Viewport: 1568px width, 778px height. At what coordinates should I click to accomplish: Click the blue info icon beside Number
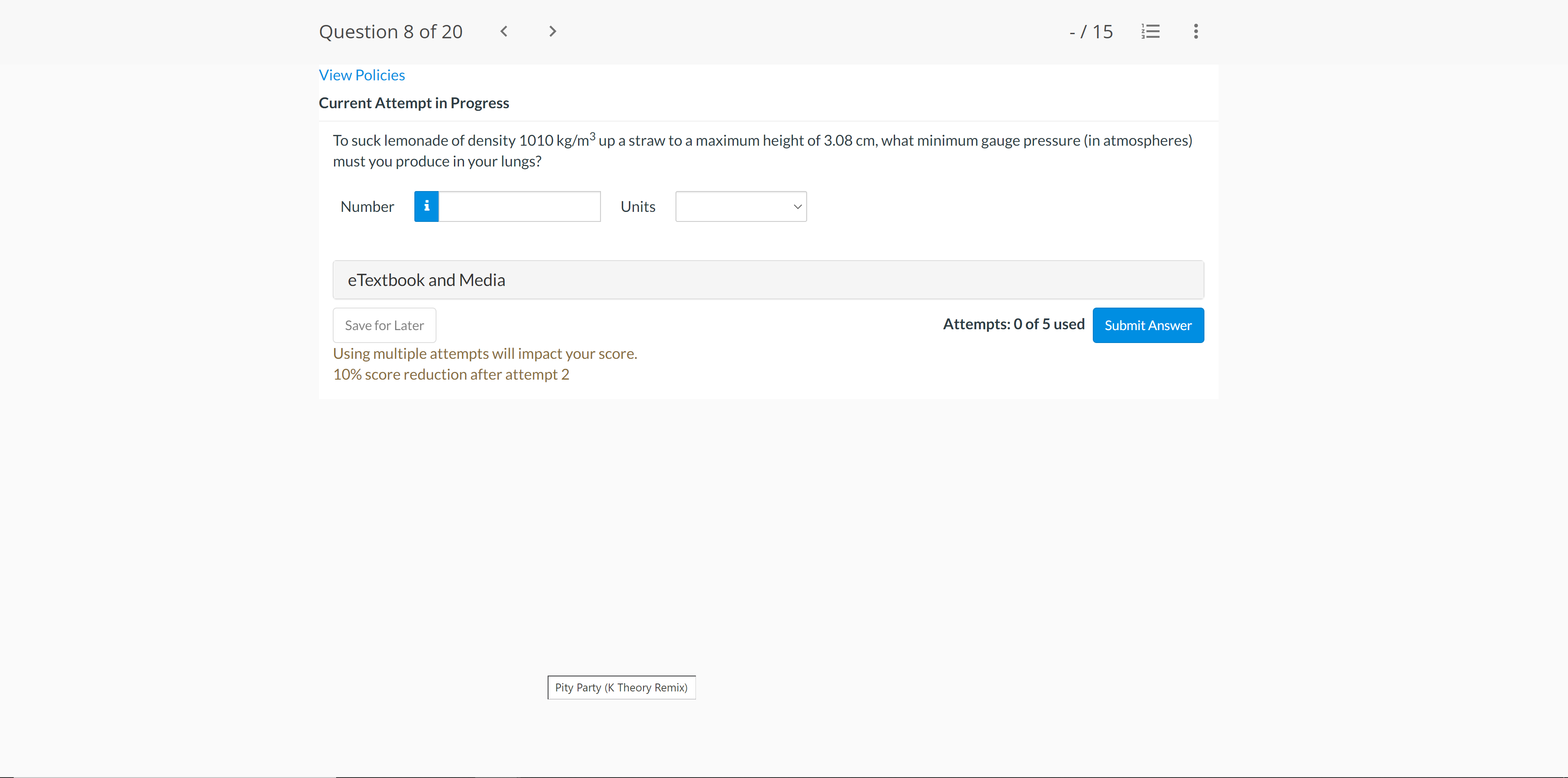[x=426, y=207]
